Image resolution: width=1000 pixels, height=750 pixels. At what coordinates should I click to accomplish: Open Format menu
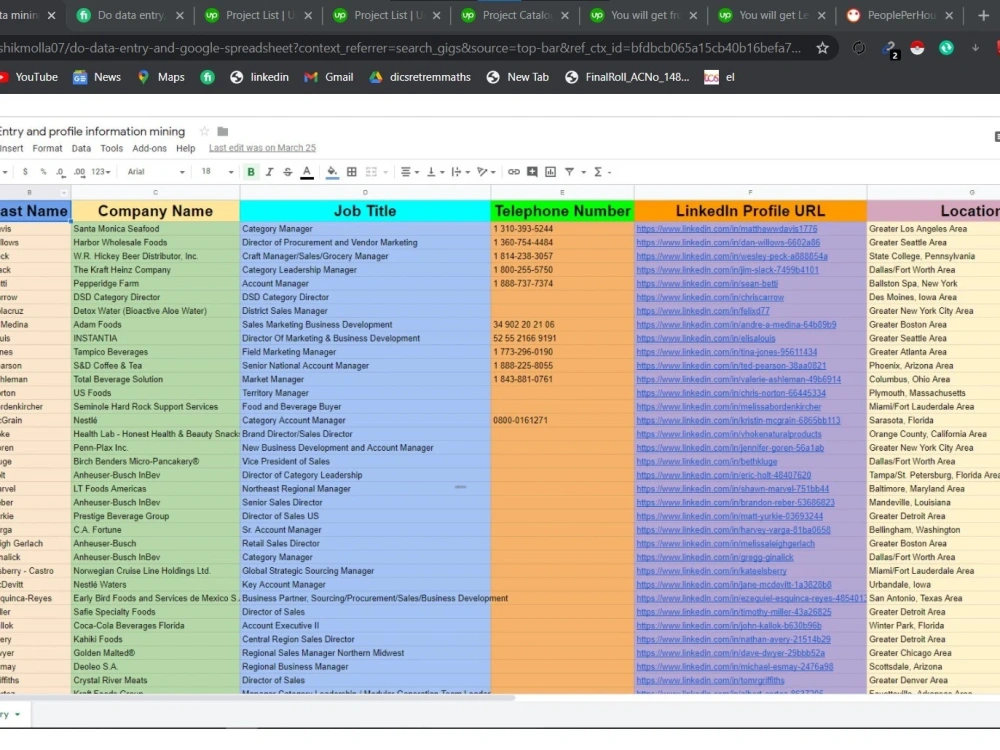47,148
